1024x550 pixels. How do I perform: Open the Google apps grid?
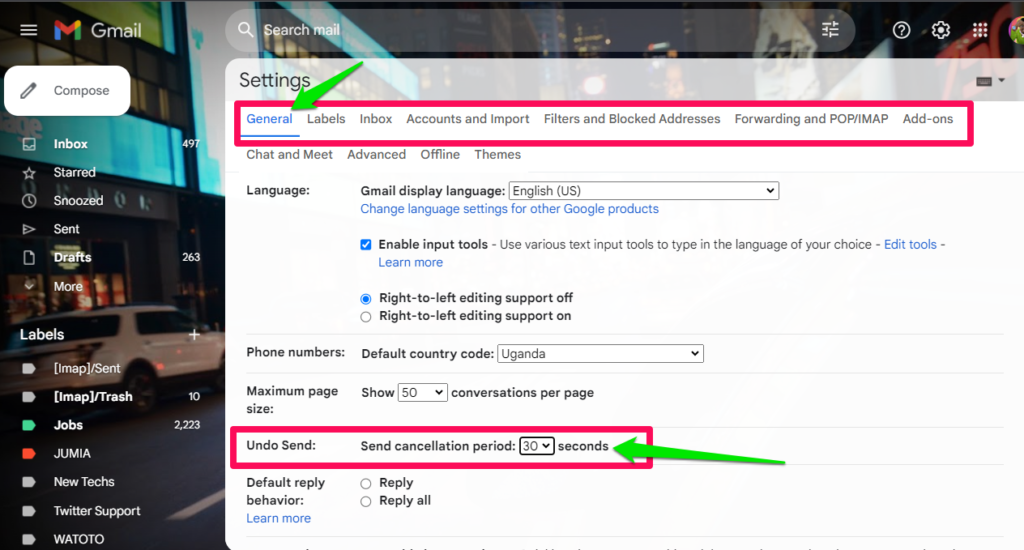click(980, 30)
